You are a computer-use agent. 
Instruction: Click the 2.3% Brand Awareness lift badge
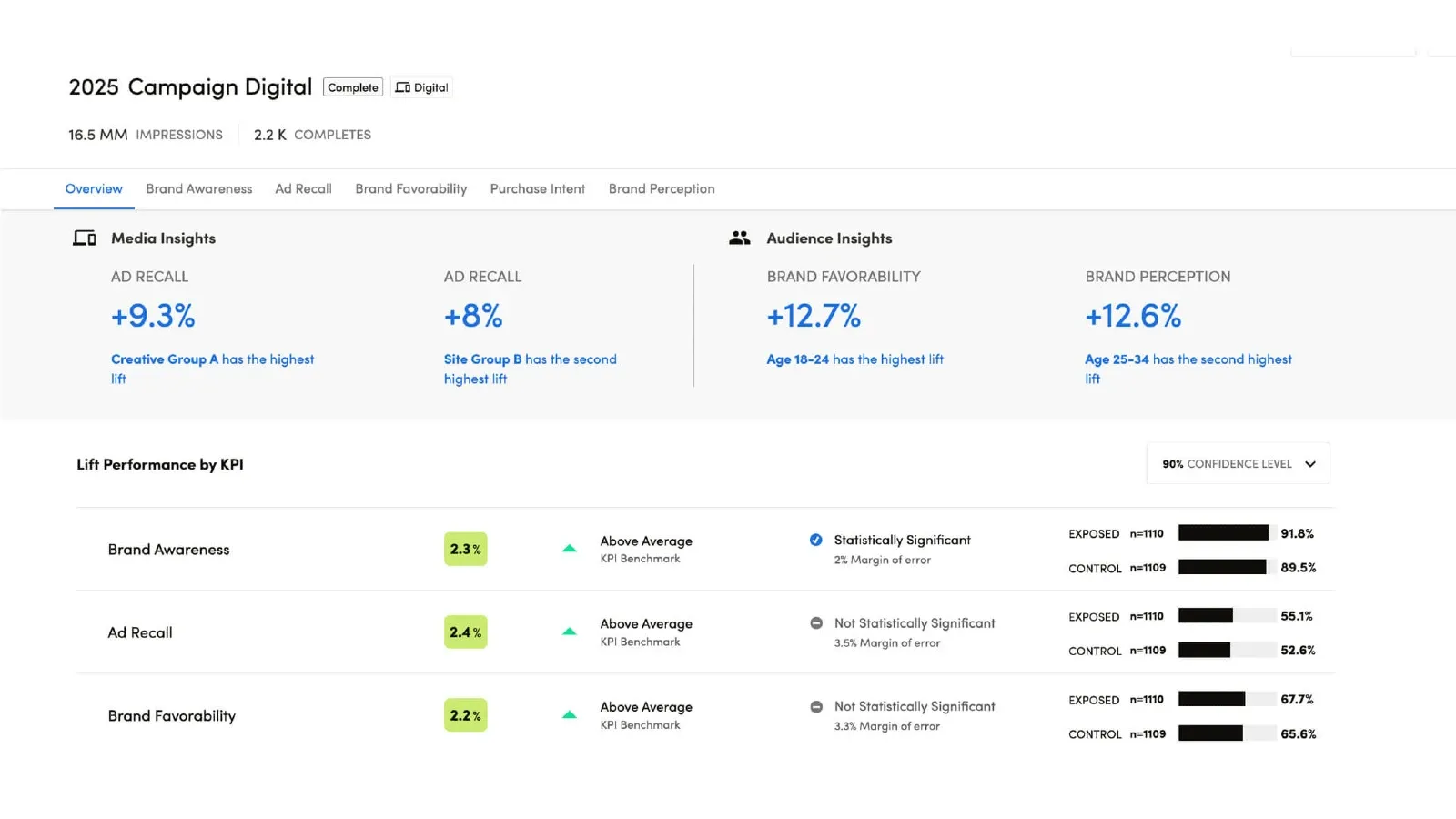pos(466,549)
